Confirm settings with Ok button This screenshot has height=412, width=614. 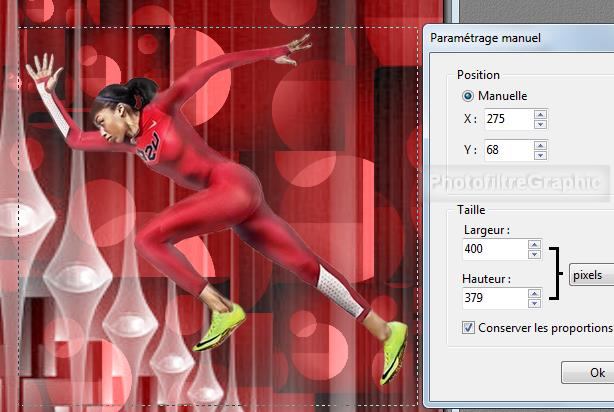[x=587, y=372]
